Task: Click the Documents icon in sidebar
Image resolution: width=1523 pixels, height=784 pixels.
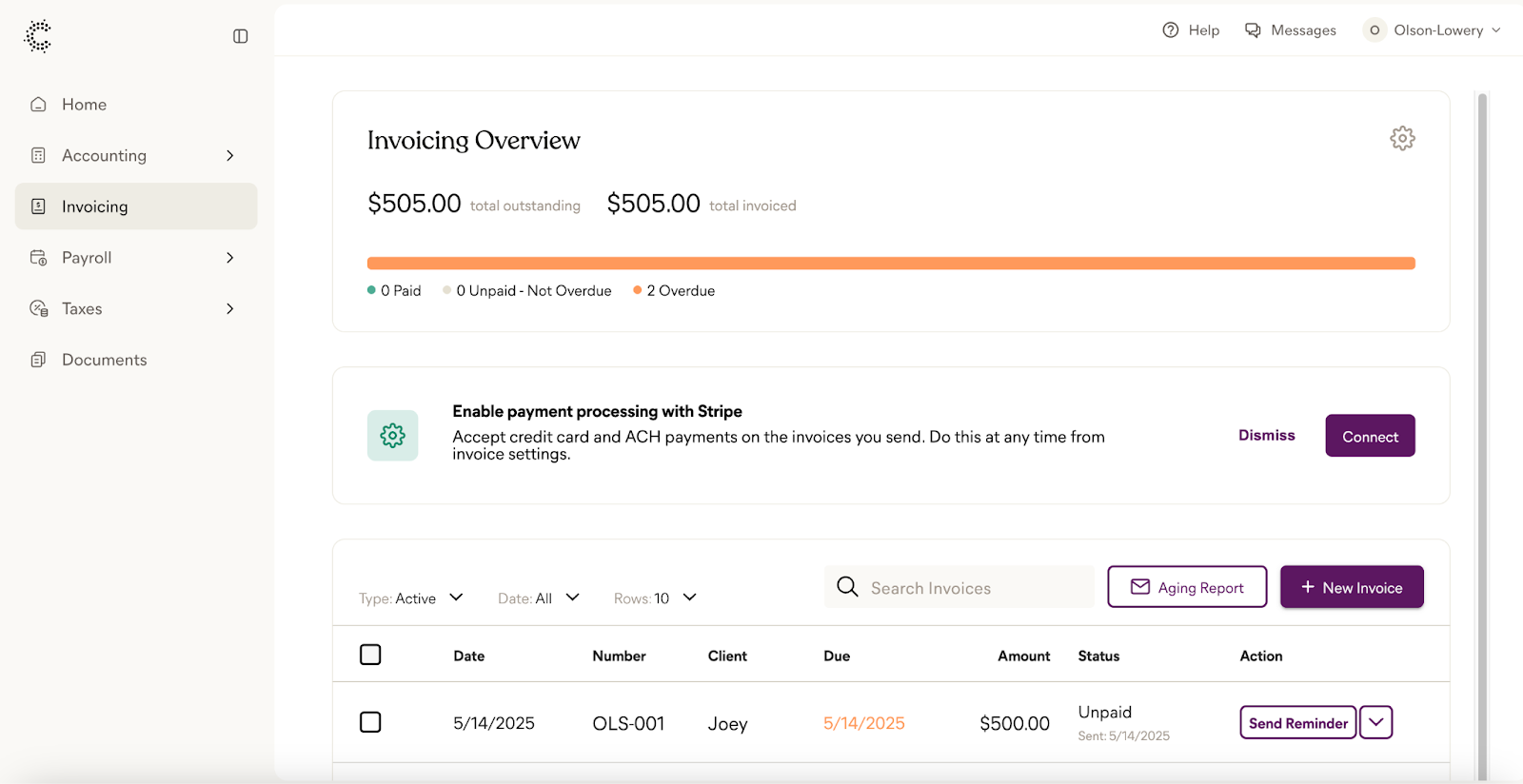Action: click(38, 360)
